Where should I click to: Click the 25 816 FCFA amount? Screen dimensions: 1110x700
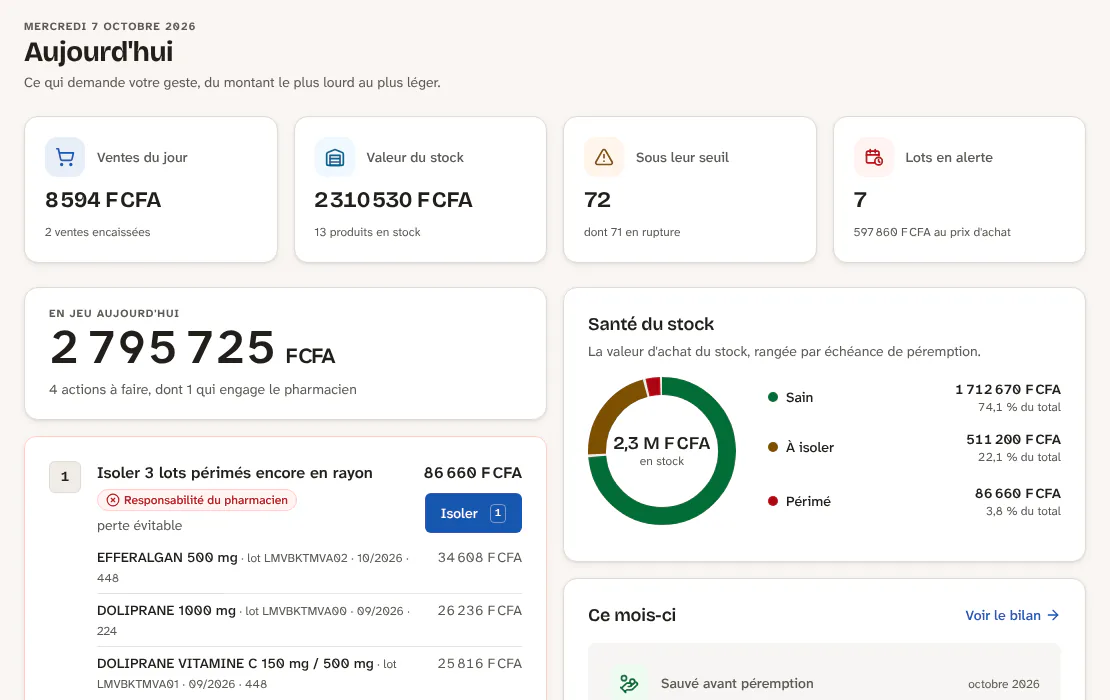point(480,664)
